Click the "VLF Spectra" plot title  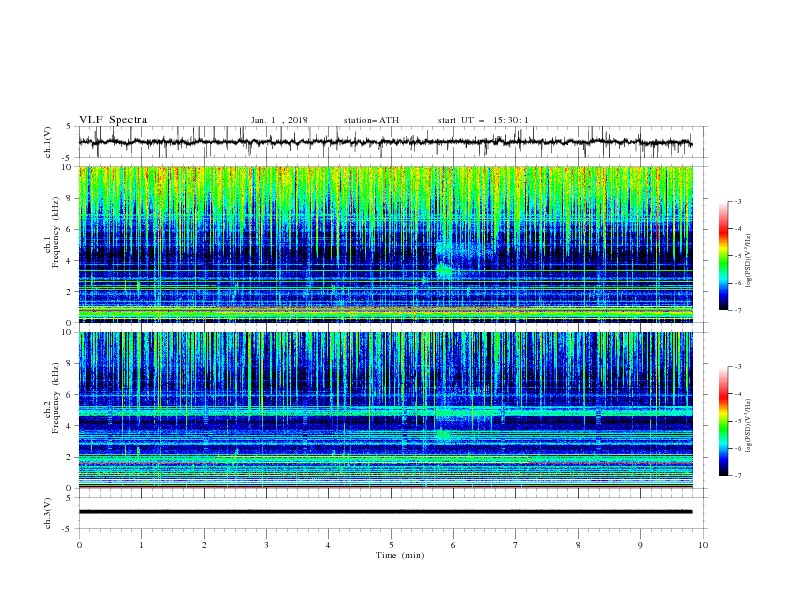click(113, 120)
